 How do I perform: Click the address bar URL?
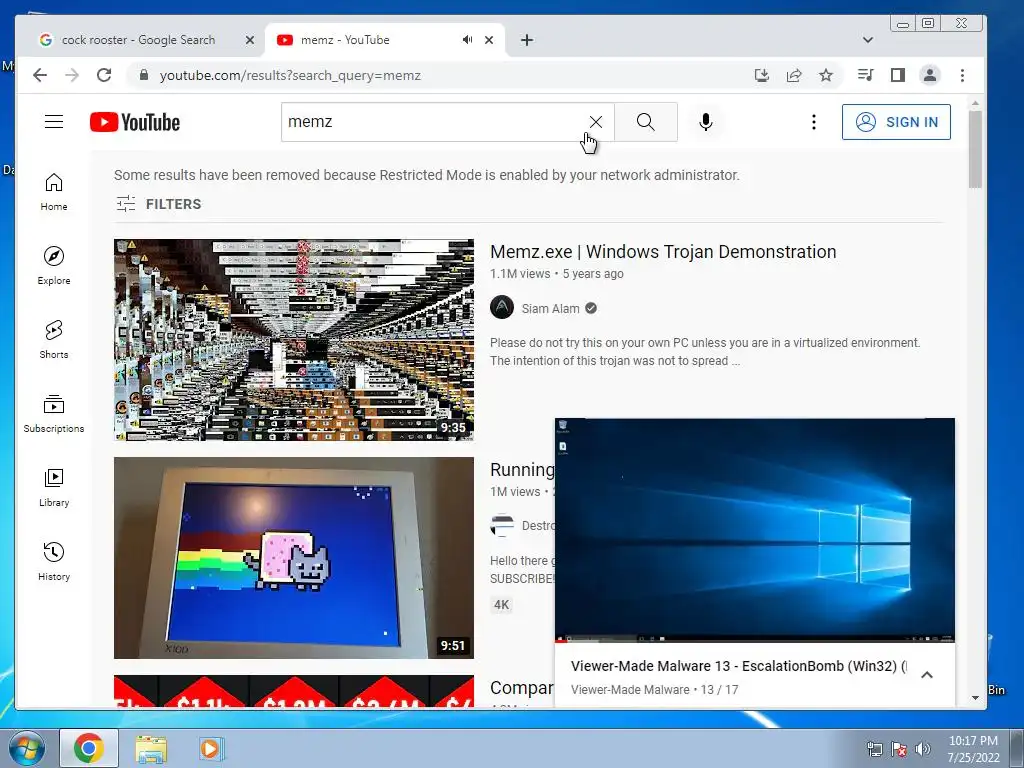(290, 76)
